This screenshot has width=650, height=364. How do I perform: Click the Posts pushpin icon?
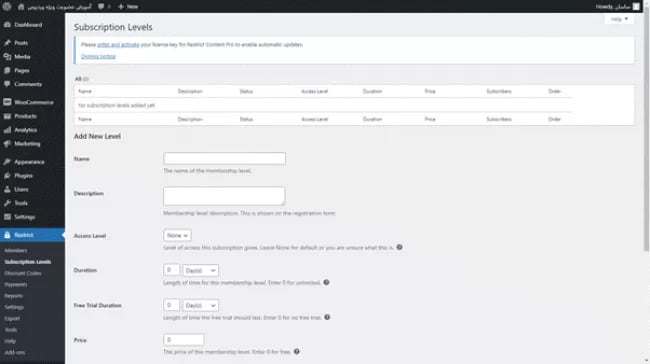point(7,43)
